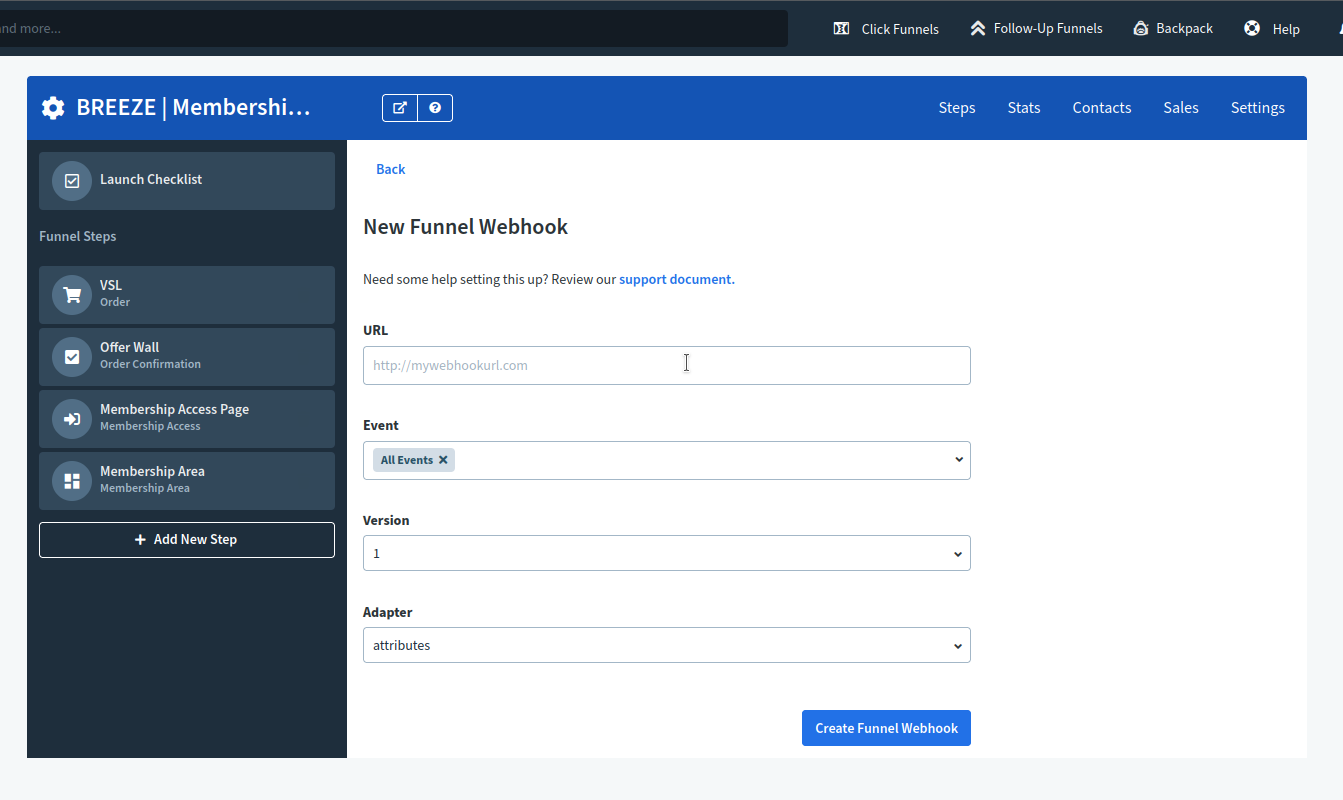Go Back to previous page

tap(390, 169)
